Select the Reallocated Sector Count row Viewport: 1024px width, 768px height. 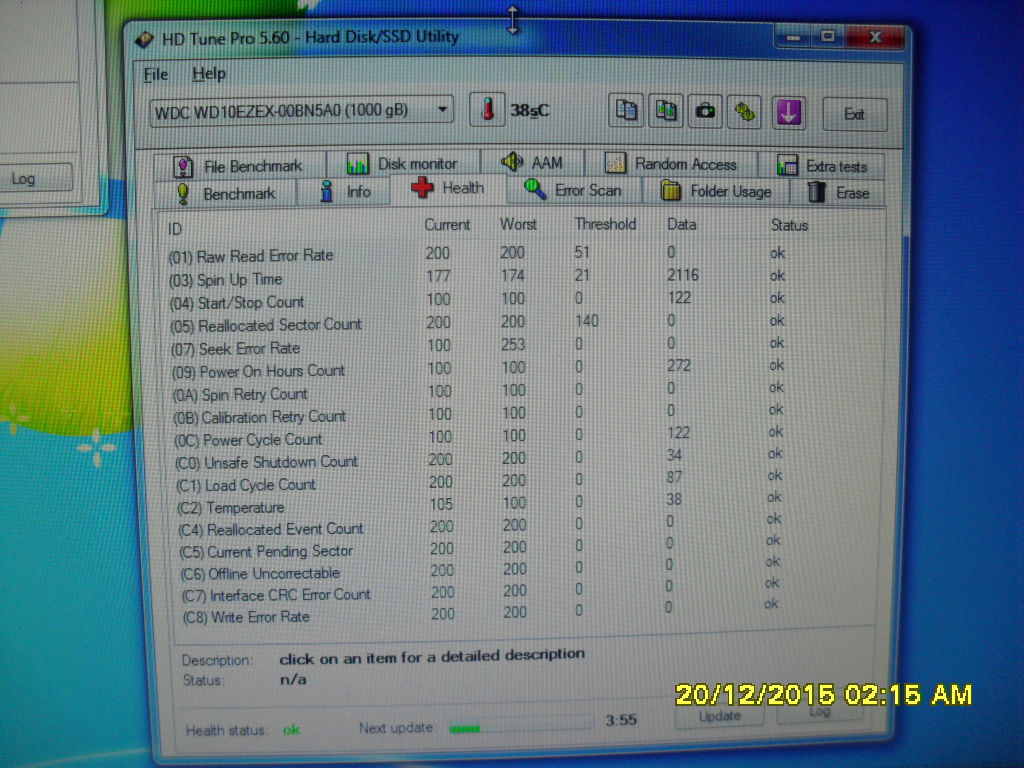coord(477,323)
